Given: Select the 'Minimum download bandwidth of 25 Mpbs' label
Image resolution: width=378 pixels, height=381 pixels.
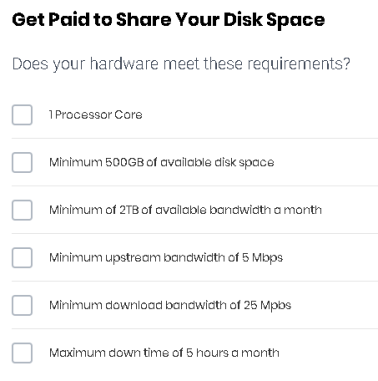Looking at the screenshot, I should pyautogui.click(x=170, y=305).
